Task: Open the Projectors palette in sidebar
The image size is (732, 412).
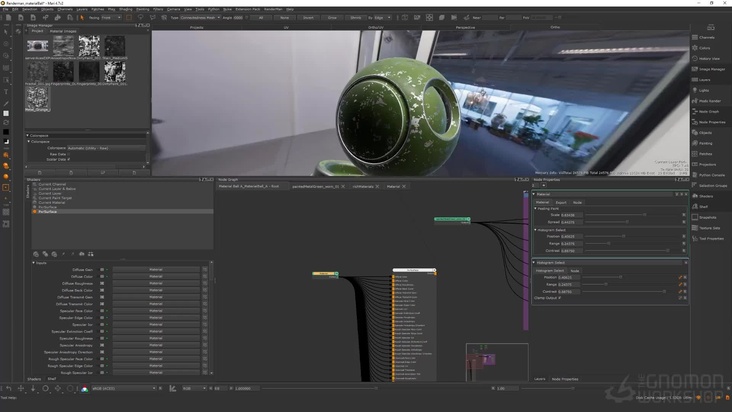Action: (x=707, y=164)
